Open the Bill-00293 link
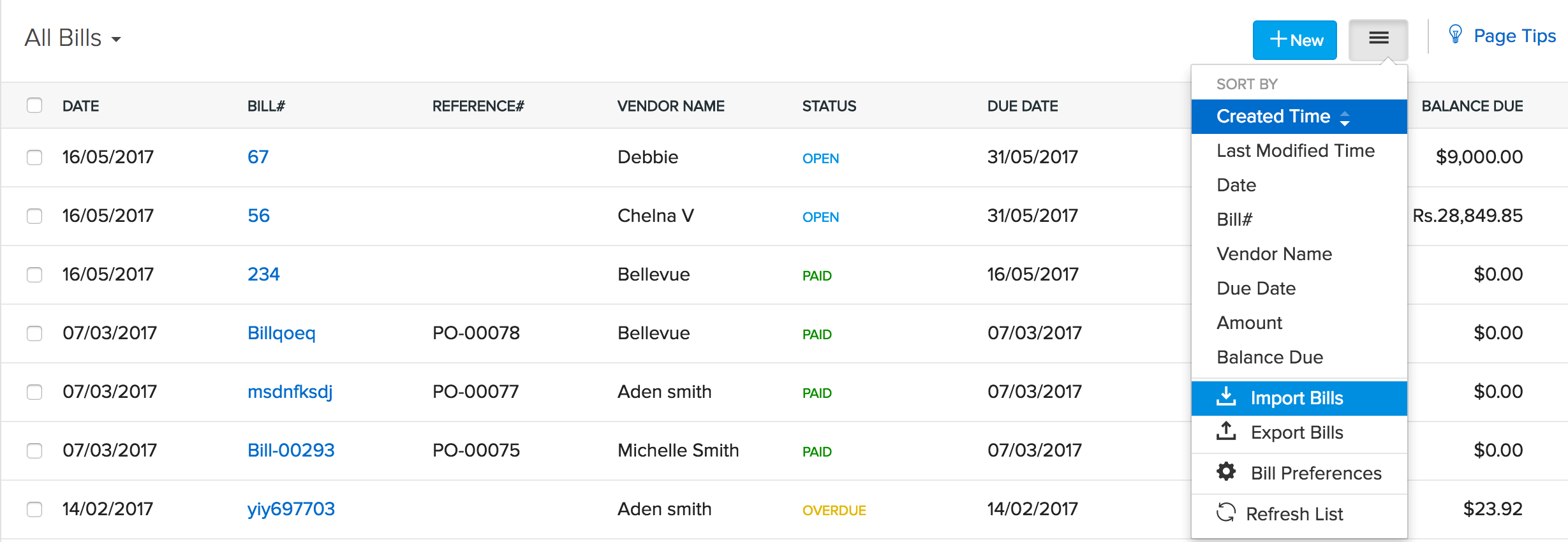The width and height of the screenshot is (1568, 542). click(x=291, y=450)
